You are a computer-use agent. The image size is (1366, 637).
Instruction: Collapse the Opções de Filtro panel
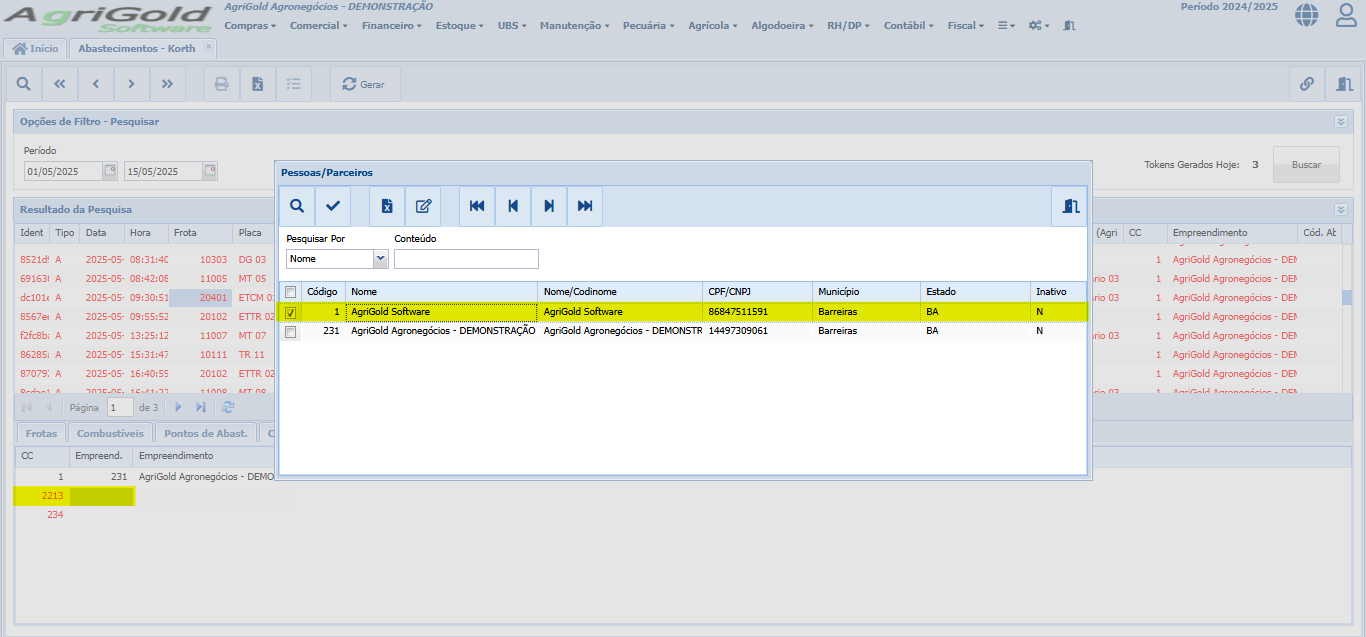(x=1341, y=121)
